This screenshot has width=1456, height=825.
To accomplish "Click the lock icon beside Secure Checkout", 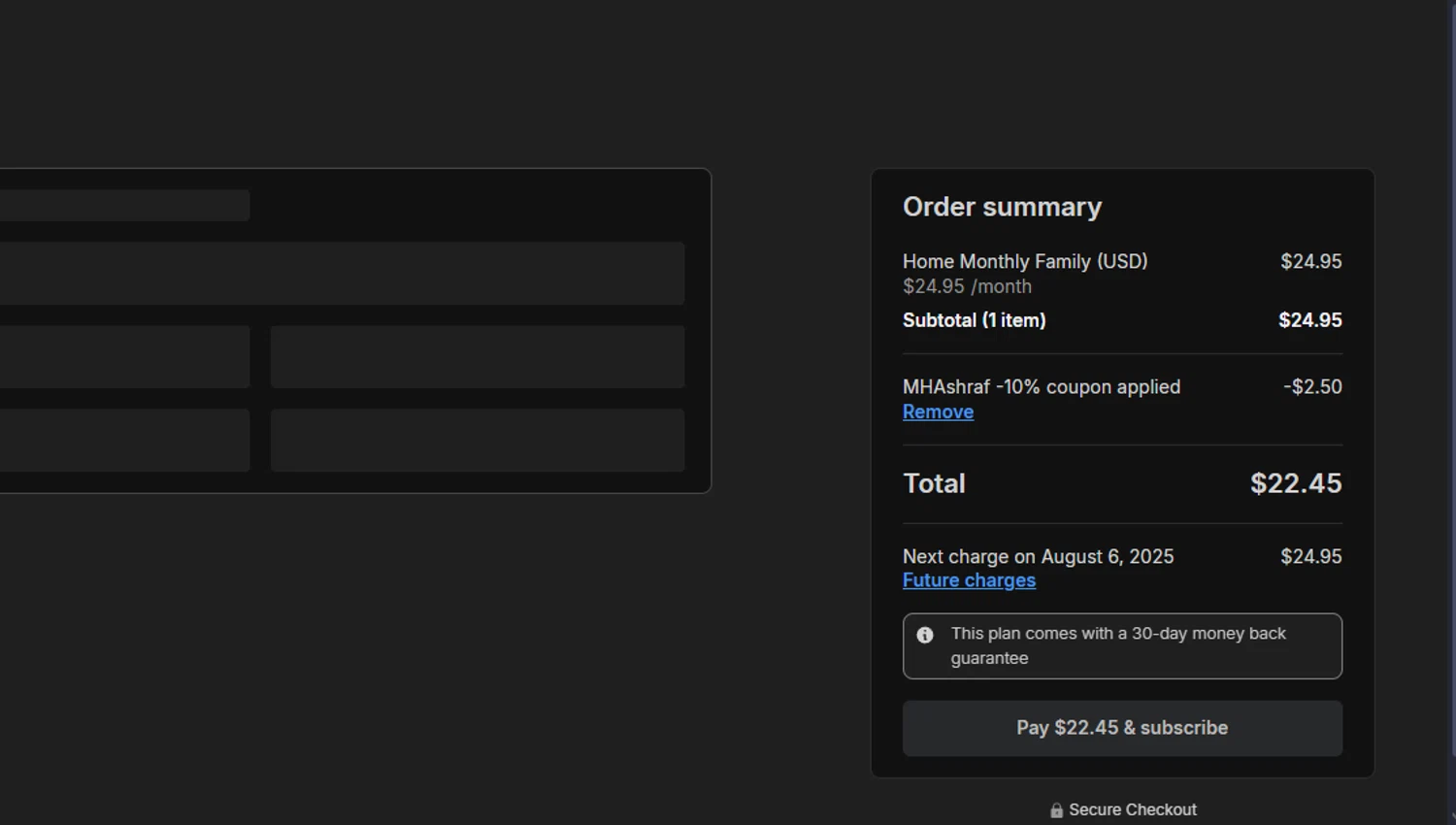I will (x=1056, y=810).
